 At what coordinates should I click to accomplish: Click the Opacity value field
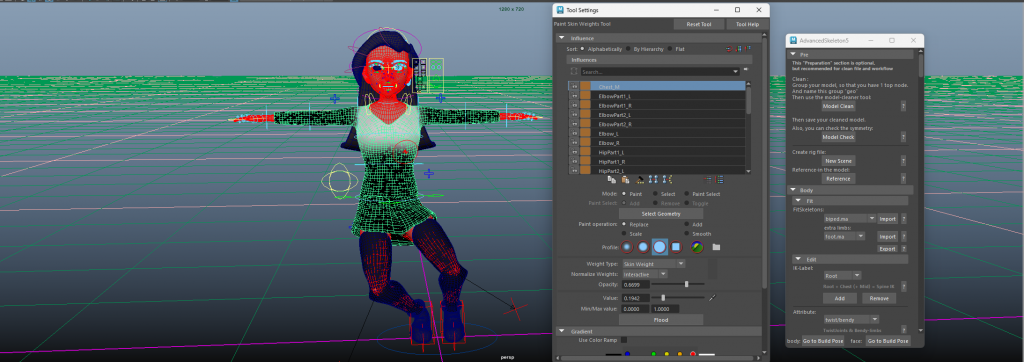[635, 285]
